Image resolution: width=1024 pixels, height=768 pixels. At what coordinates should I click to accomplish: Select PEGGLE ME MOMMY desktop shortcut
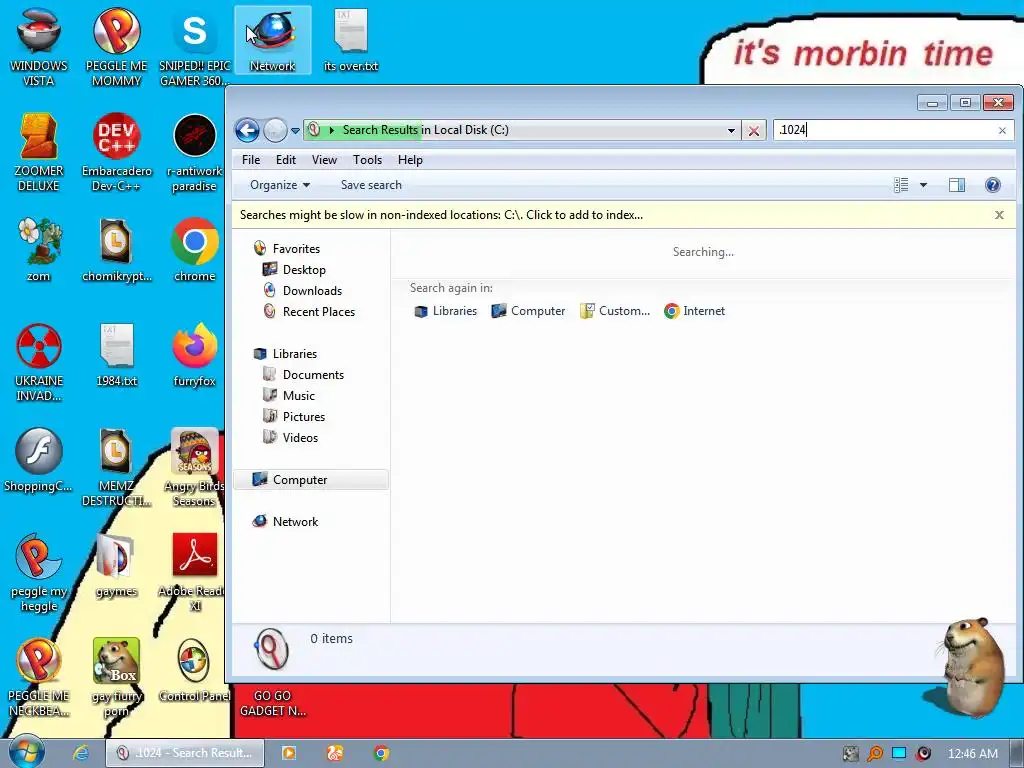pos(116,47)
